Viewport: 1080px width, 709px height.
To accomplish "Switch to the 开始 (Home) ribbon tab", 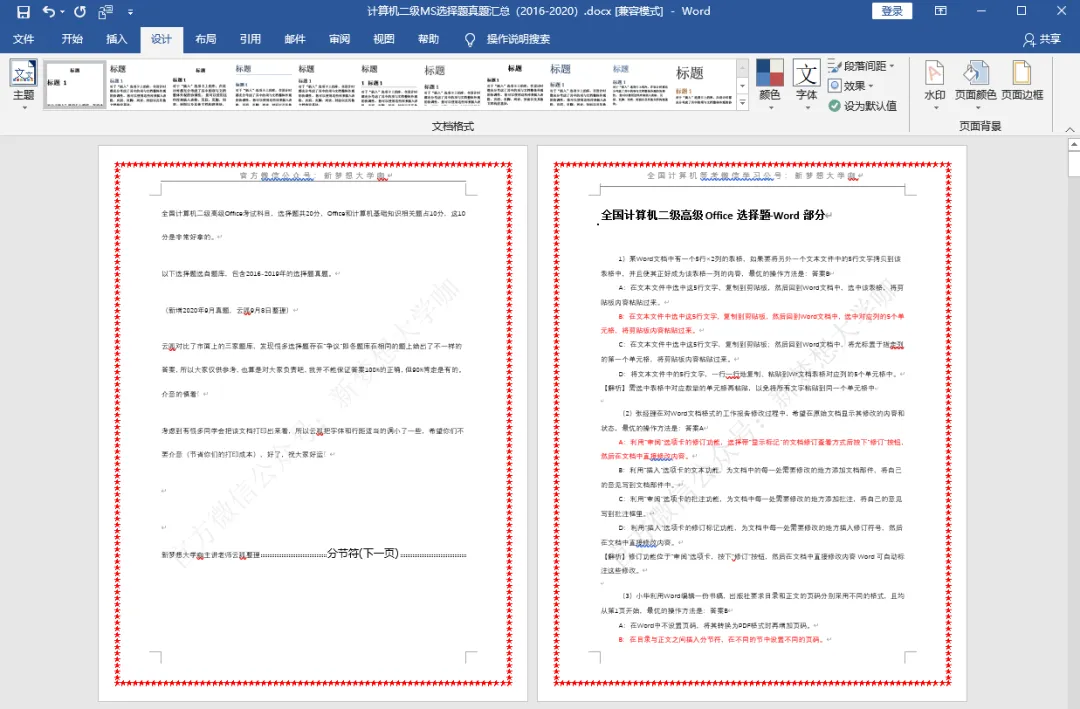I will (x=74, y=39).
